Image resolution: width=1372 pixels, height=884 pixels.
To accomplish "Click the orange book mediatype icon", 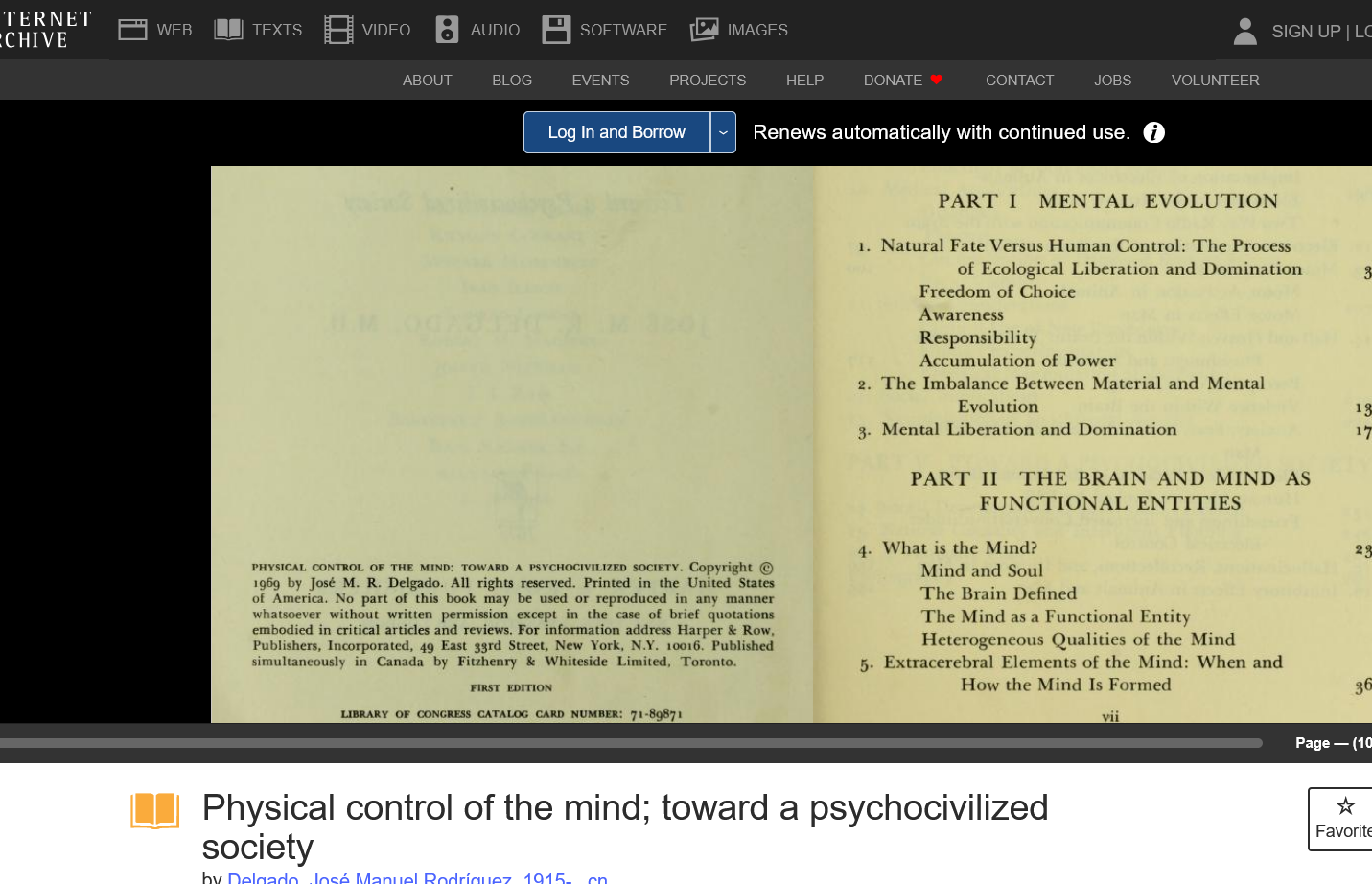I will (x=155, y=811).
